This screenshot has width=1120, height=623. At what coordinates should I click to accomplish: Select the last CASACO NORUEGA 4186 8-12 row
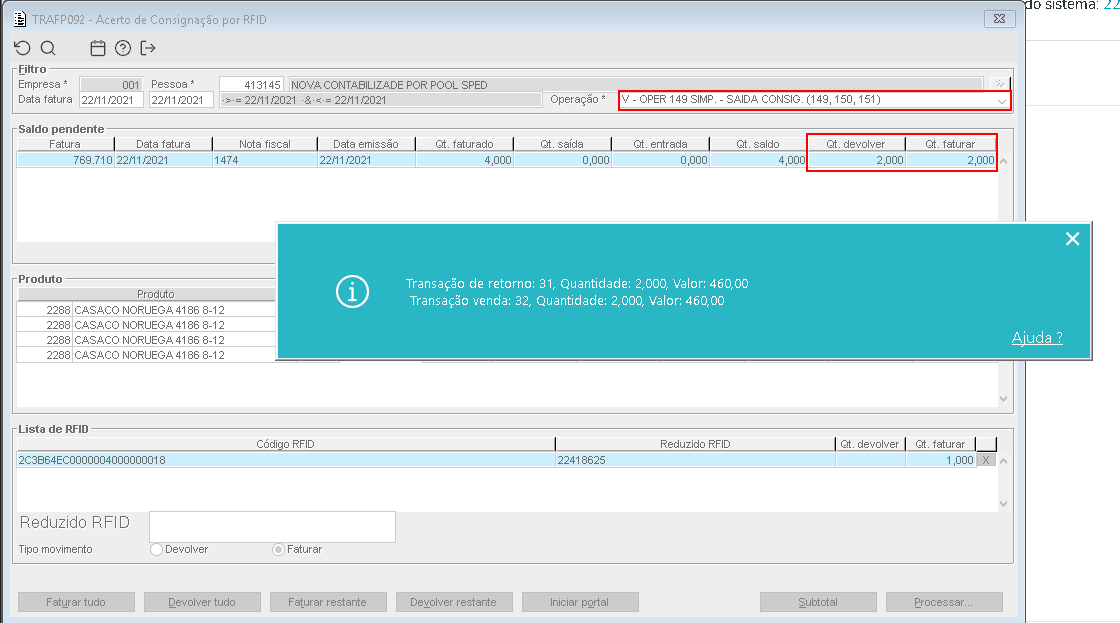146,355
